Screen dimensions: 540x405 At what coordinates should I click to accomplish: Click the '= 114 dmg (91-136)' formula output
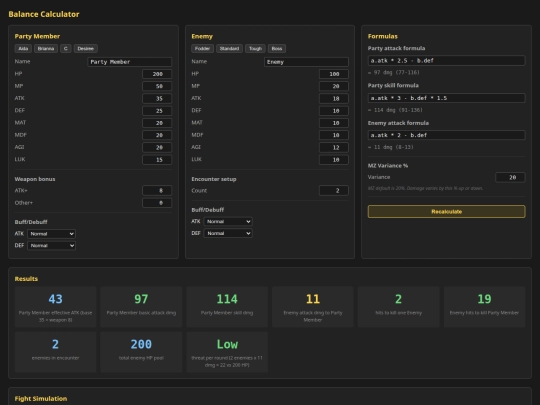pos(395,110)
